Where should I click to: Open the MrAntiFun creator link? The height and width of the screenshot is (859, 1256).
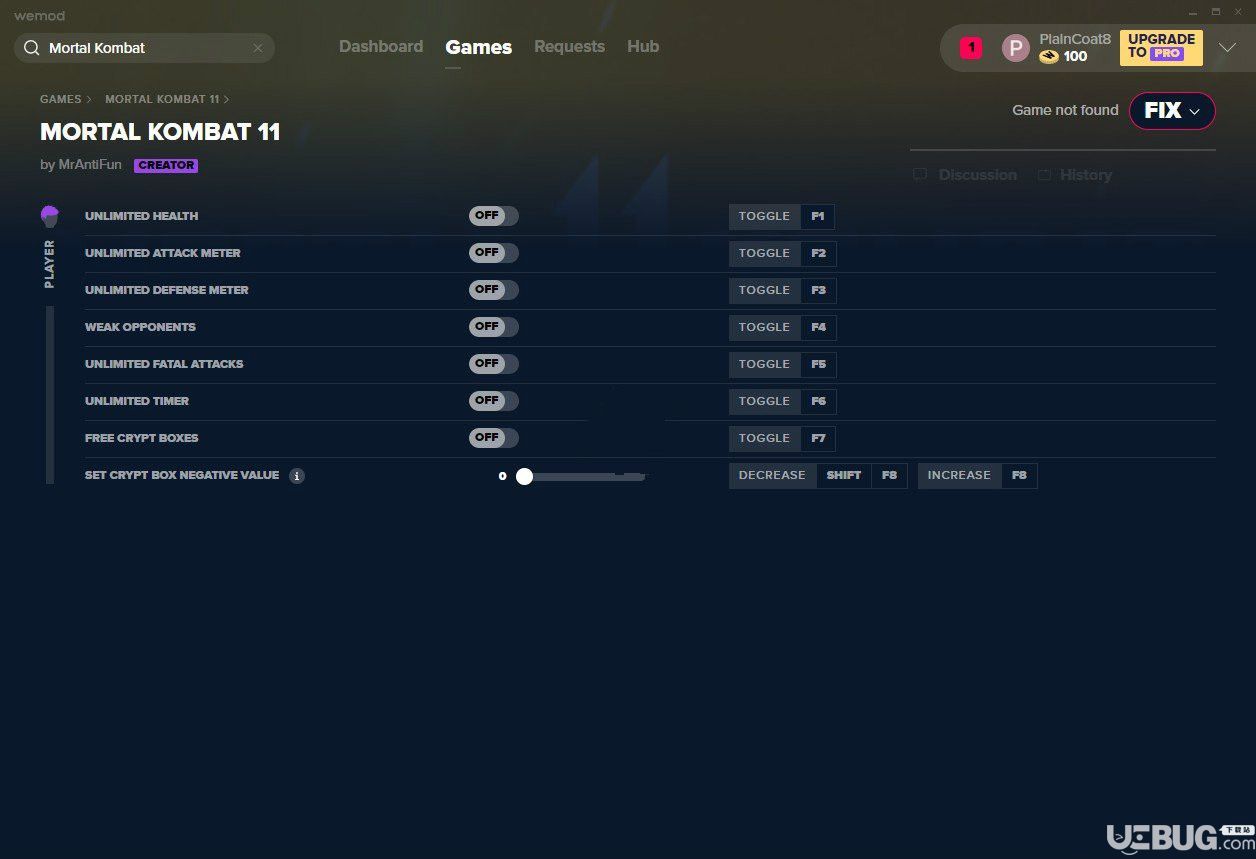pos(90,165)
